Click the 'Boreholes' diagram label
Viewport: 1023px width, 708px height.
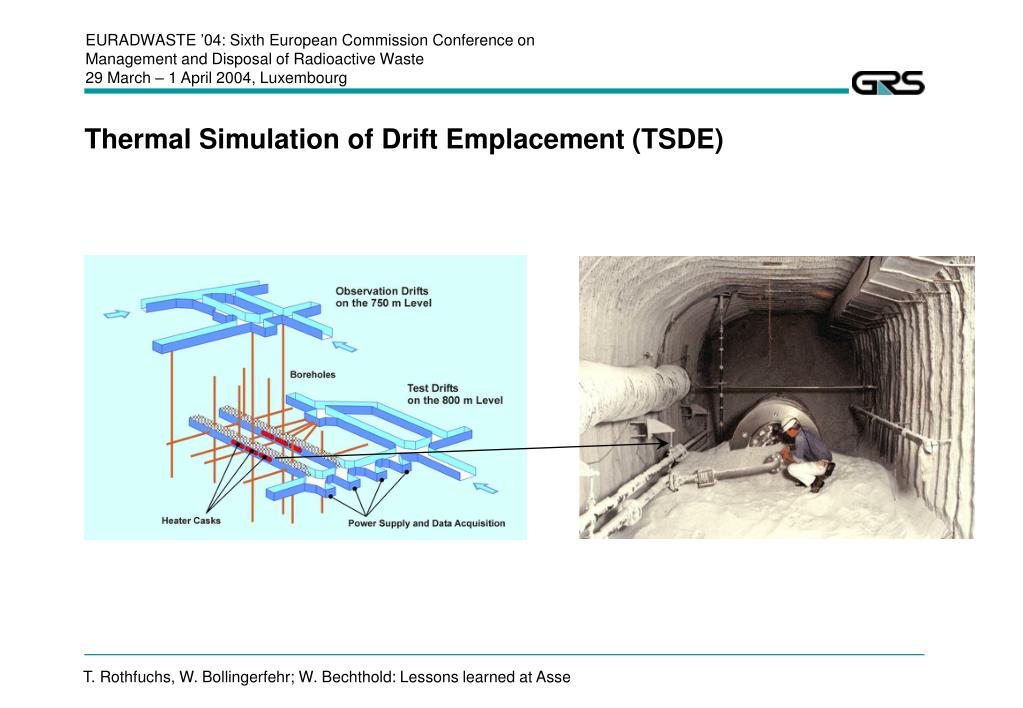(313, 375)
